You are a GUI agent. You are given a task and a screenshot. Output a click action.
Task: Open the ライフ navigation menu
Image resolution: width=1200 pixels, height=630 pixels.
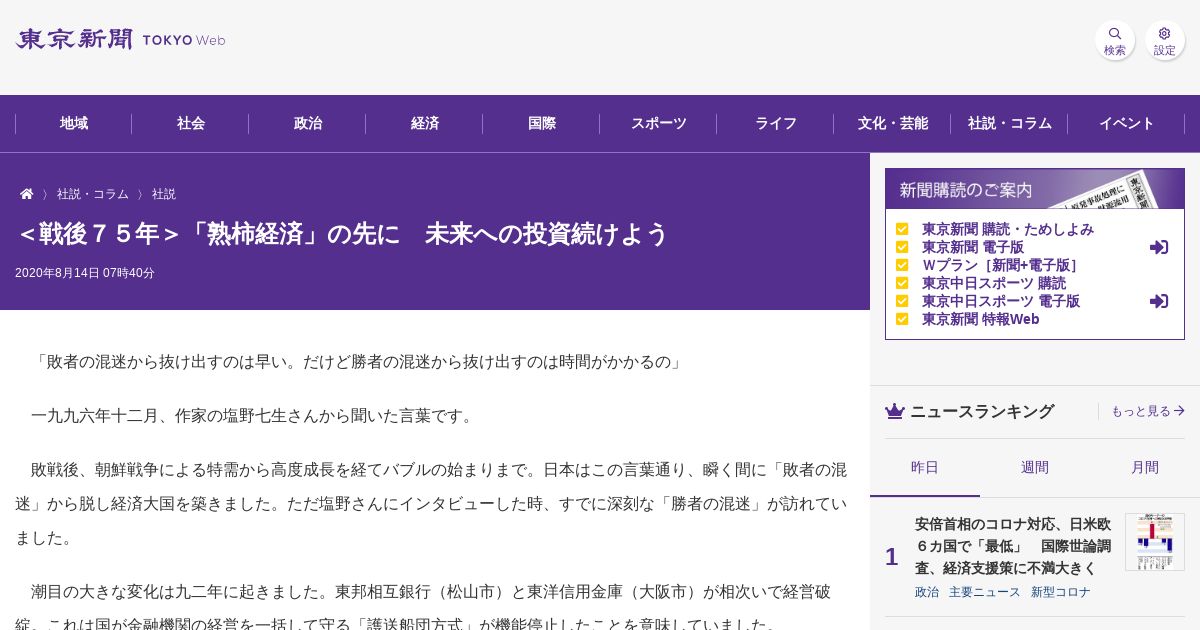776,124
